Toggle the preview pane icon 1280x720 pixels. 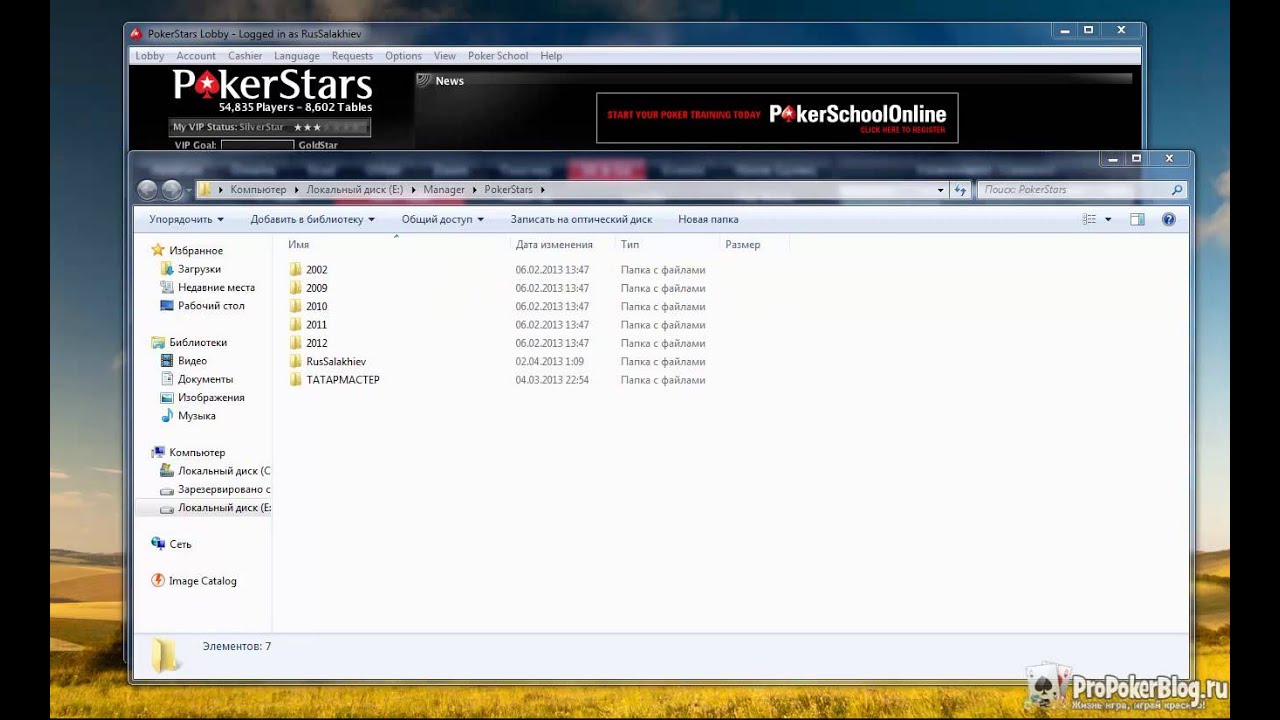pos(1137,219)
